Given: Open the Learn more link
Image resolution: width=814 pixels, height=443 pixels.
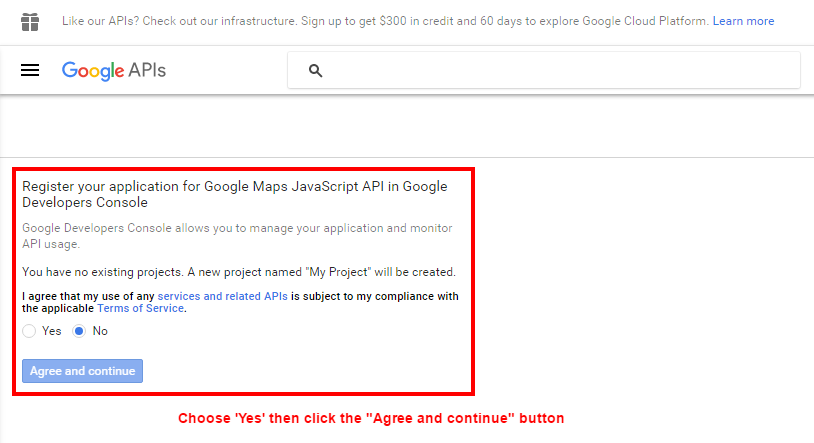Looking at the screenshot, I should pyautogui.click(x=743, y=21).
